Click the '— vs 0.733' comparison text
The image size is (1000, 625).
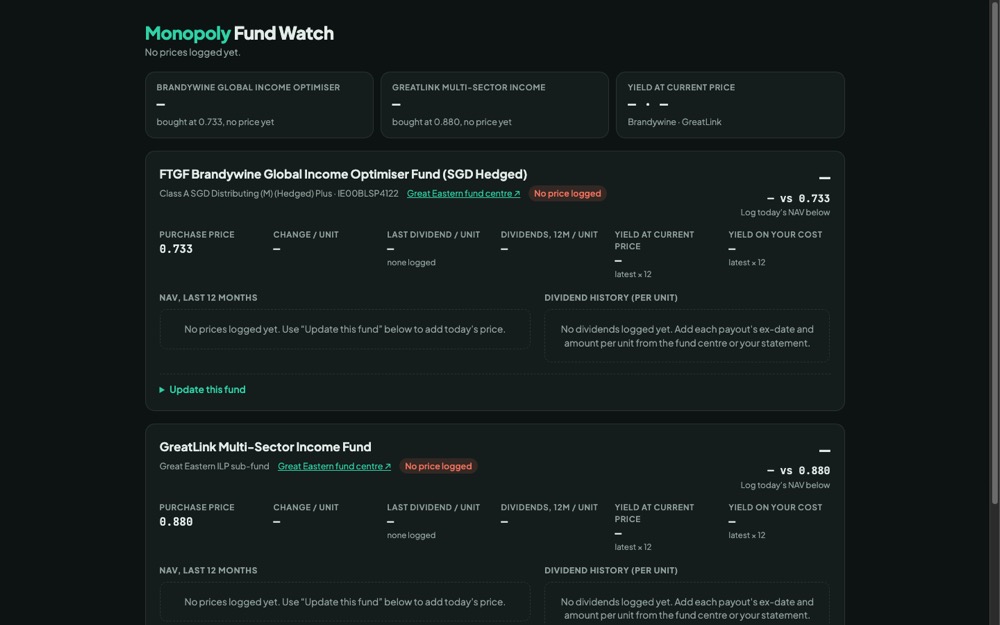tap(798, 198)
